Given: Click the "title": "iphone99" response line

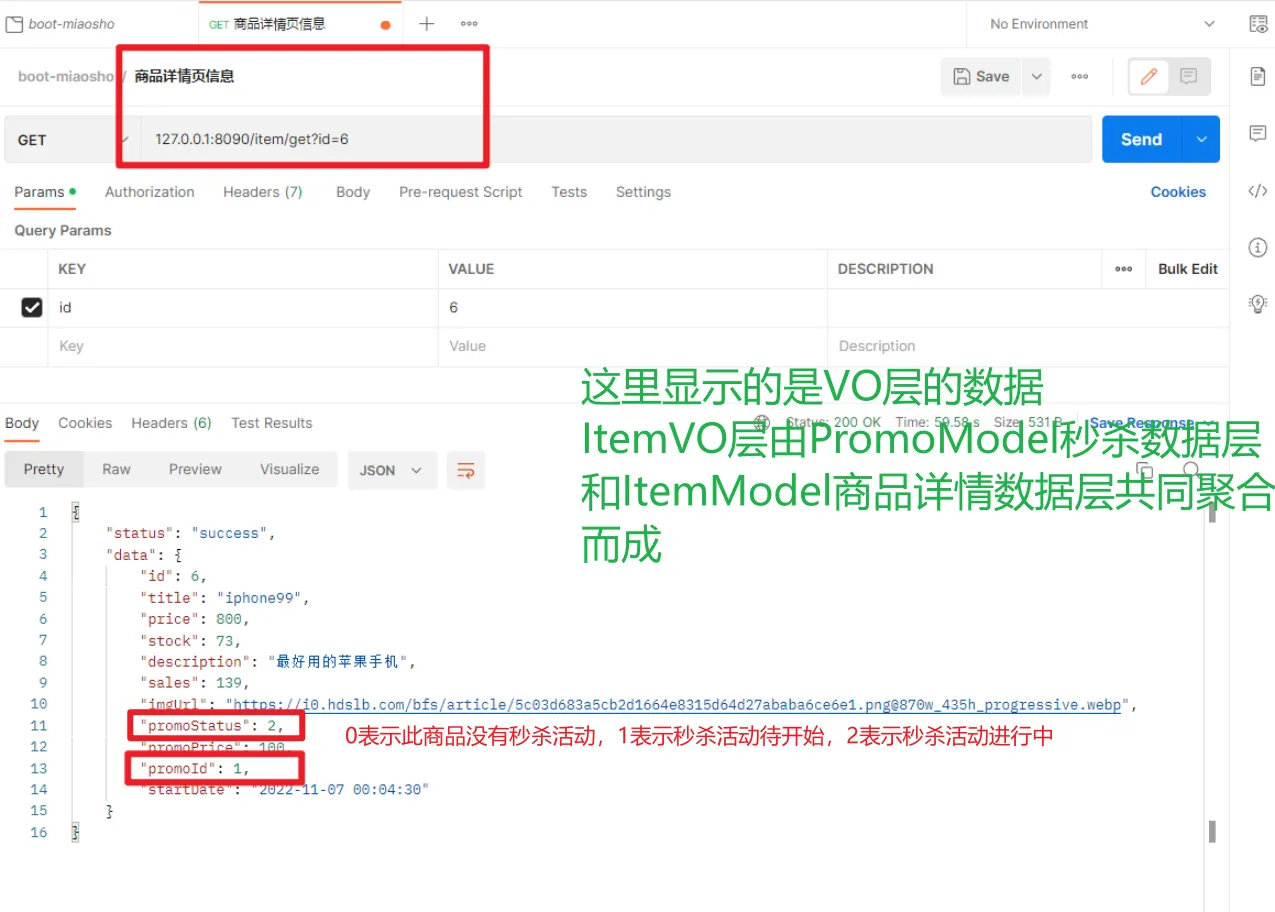Looking at the screenshot, I should click(x=226, y=598).
